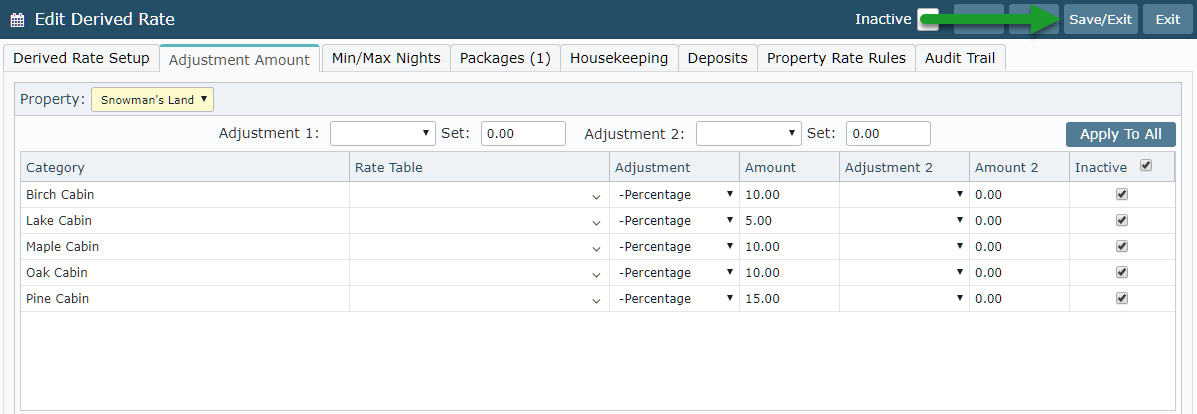Click Amount 2 value for Oak Cabin
The image size is (1197, 414).
point(1019,273)
